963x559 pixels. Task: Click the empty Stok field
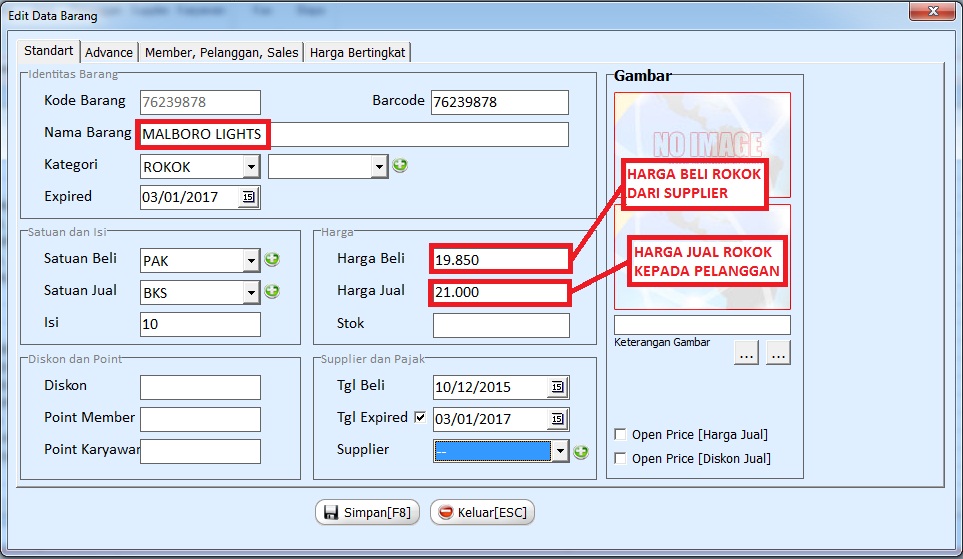point(501,326)
